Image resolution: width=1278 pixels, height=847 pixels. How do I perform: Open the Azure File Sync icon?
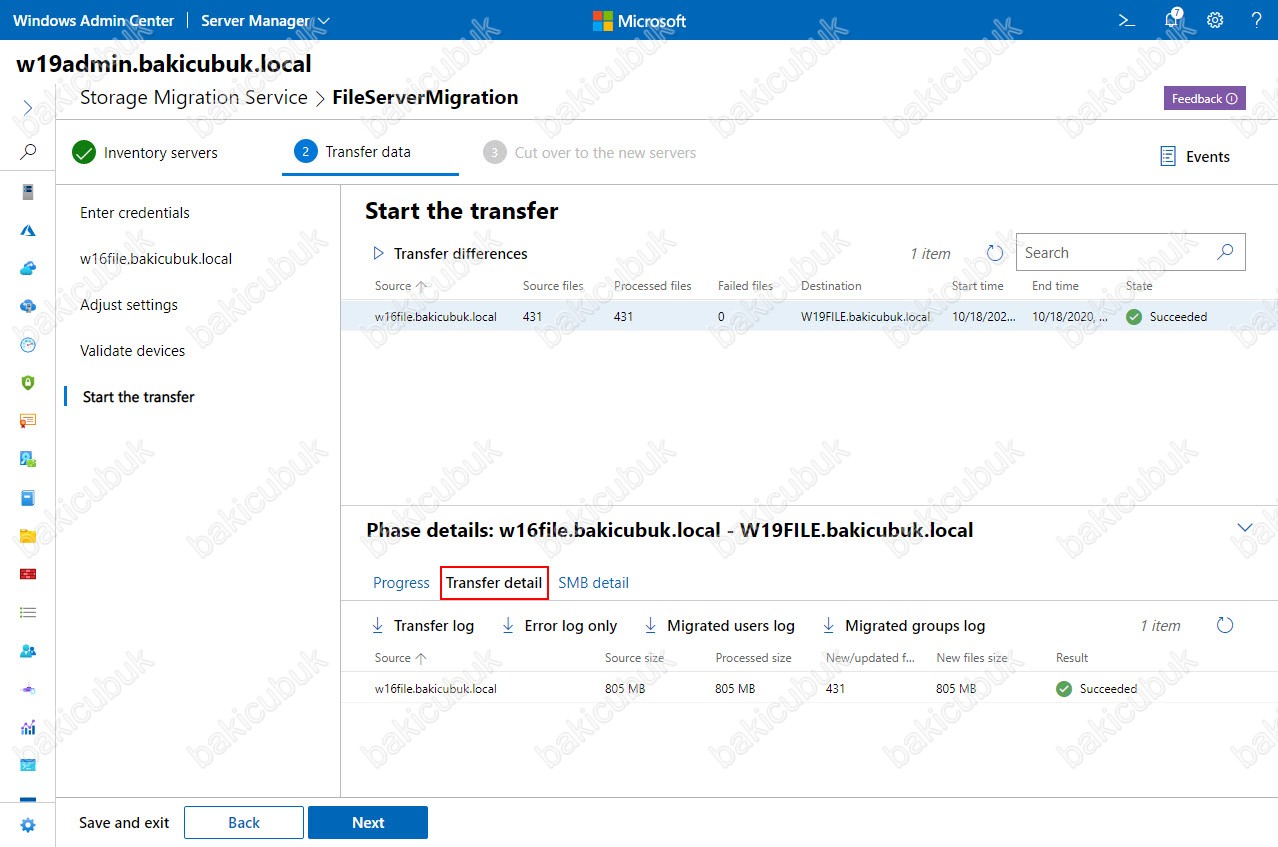click(28, 306)
